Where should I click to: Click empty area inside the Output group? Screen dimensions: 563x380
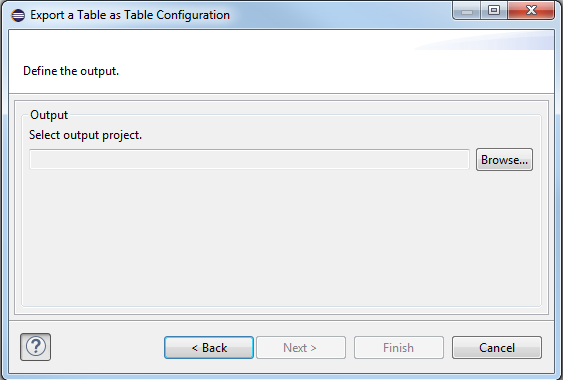pos(281,237)
